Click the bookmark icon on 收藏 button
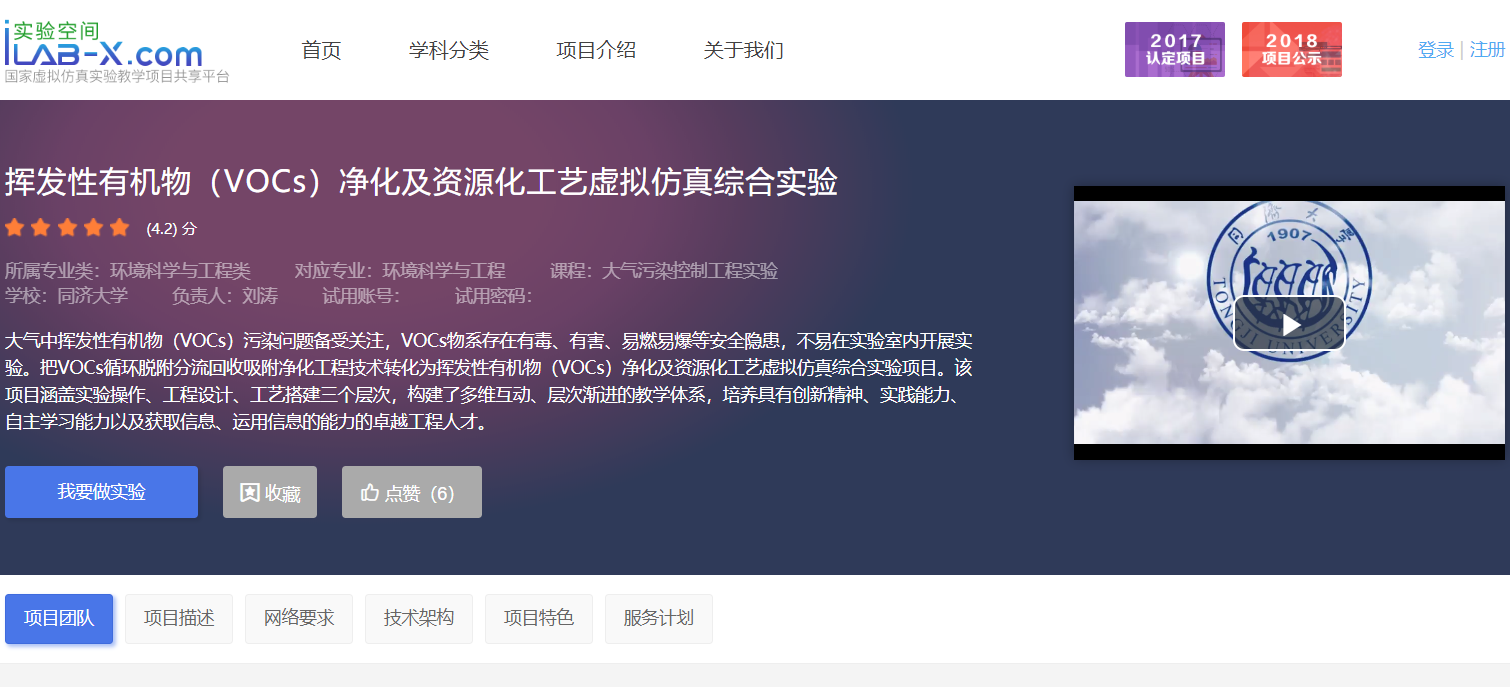The image size is (1510, 687). (249, 492)
